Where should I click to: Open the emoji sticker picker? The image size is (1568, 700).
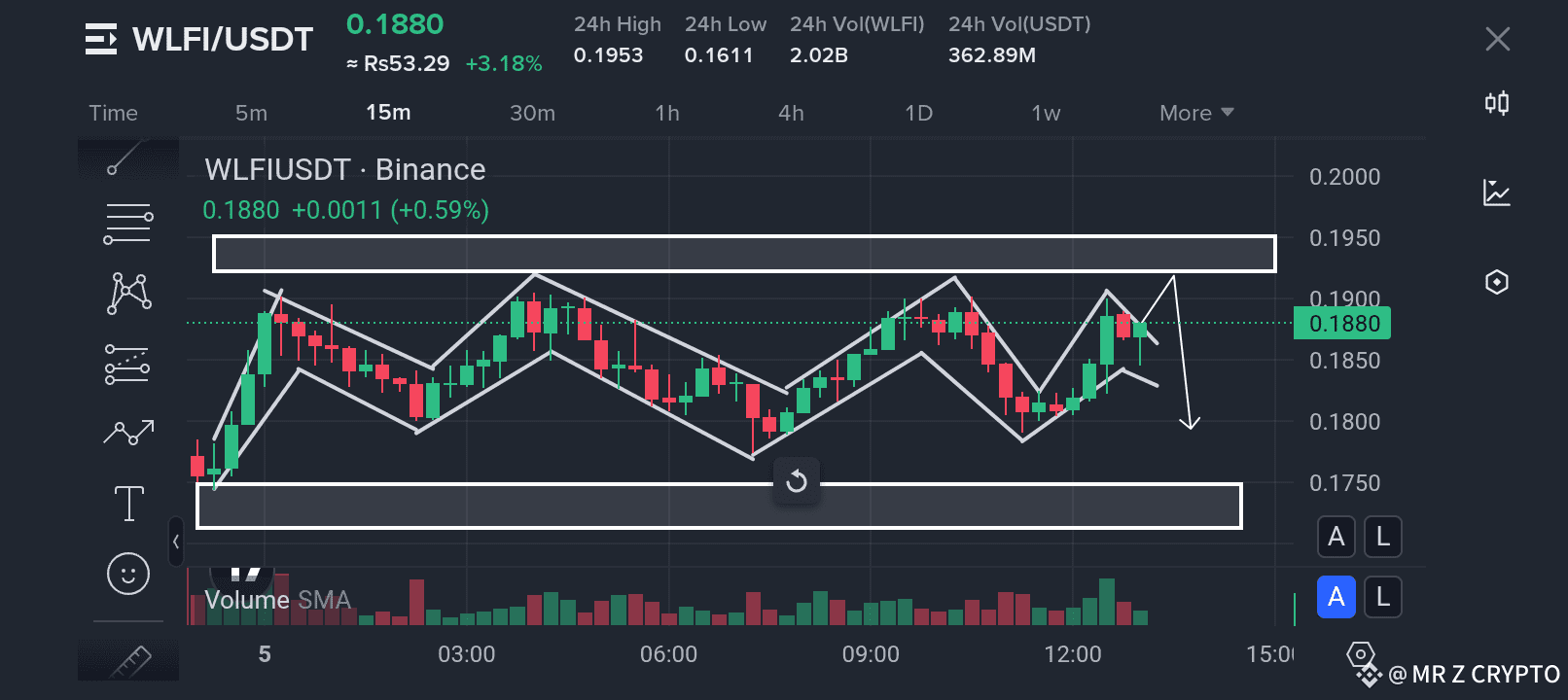click(128, 574)
